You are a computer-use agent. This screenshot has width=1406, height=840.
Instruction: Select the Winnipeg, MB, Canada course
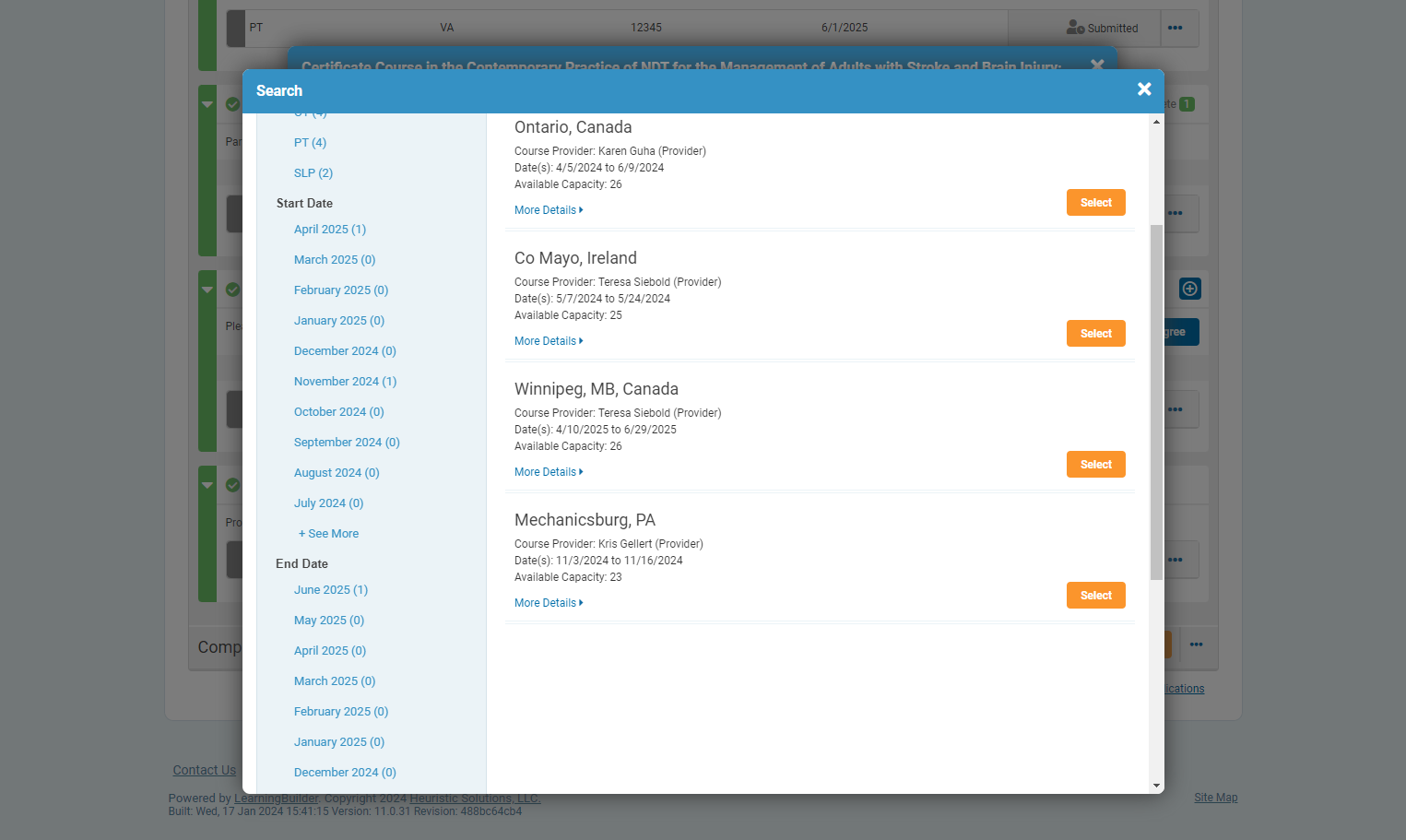(1096, 465)
